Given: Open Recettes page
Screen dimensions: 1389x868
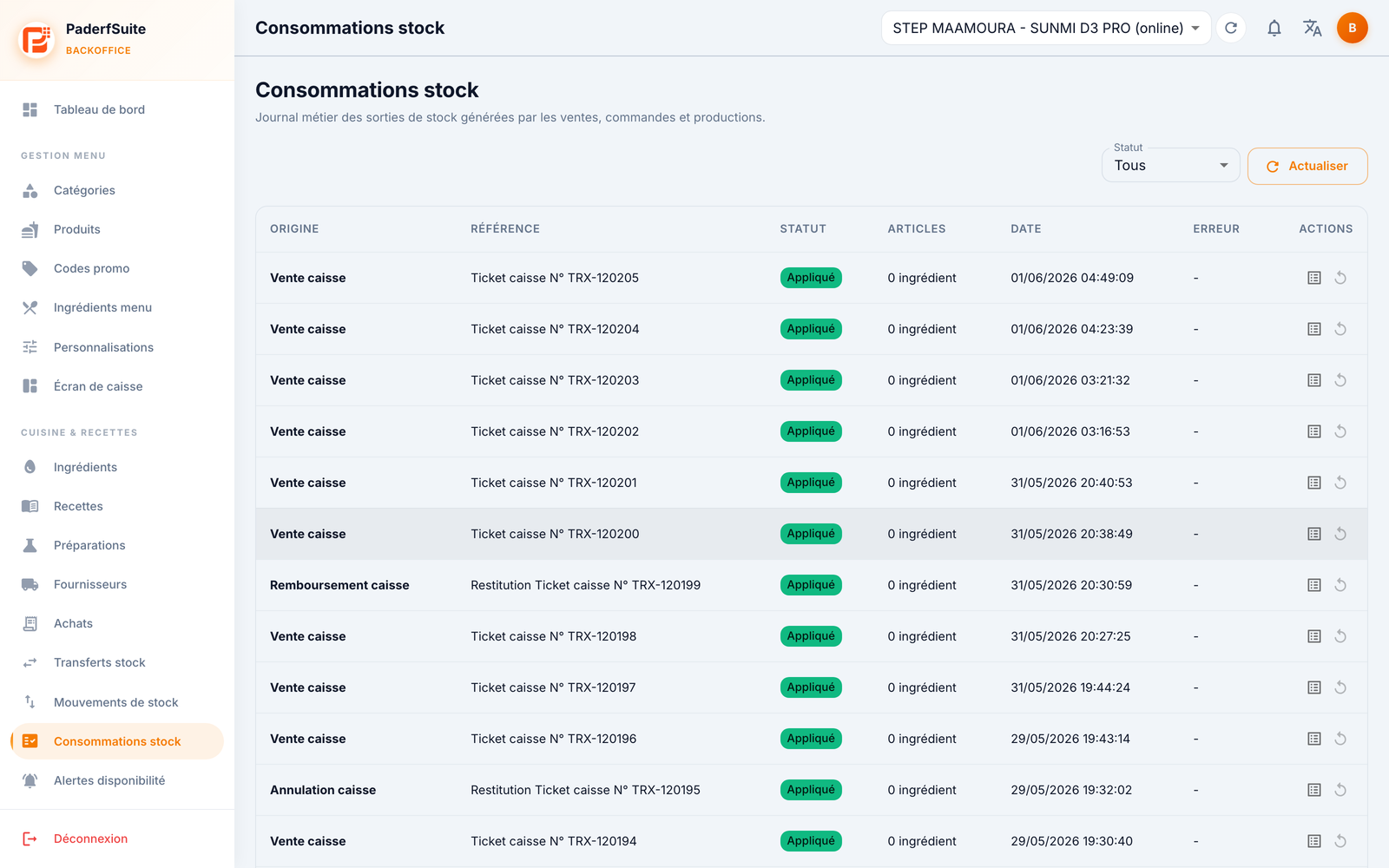Looking at the screenshot, I should coord(116,506).
